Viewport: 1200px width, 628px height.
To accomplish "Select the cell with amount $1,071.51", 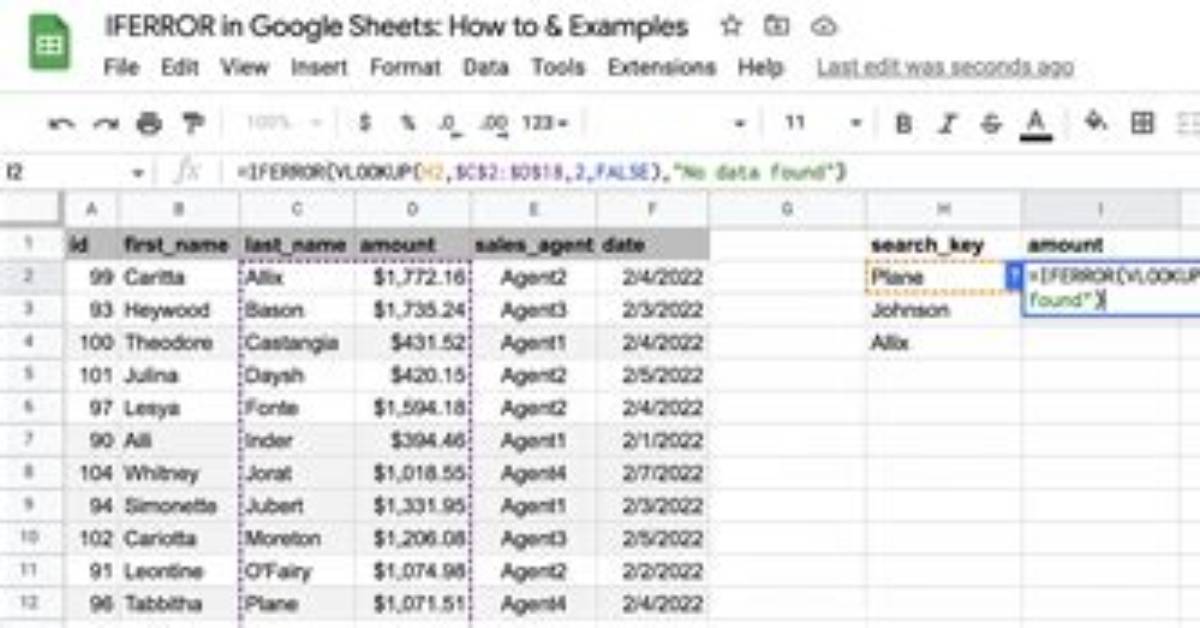I will 413,604.
